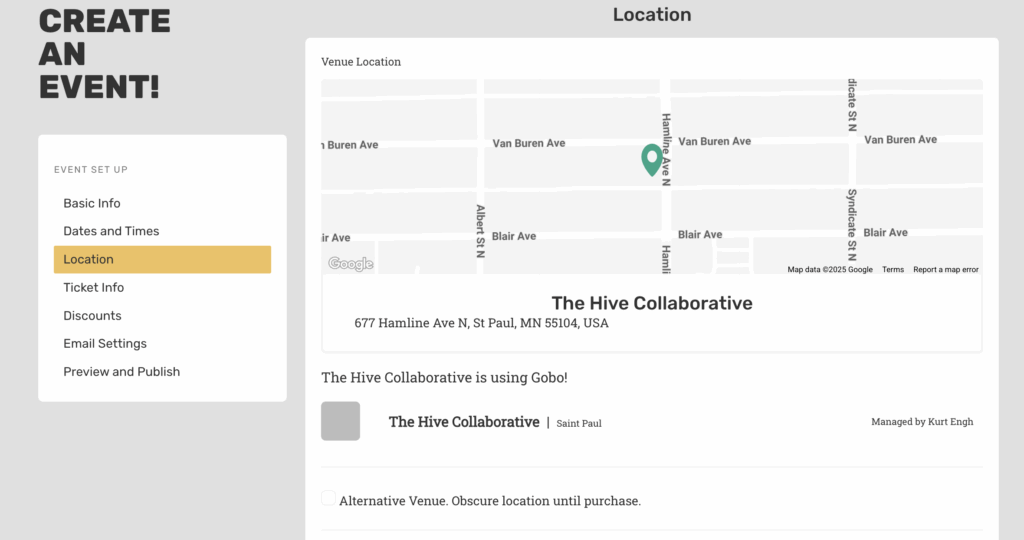The height and width of the screenshot is (540, 1024).
Task: Click the Google logo on map
Action: [x=351, y=264]
